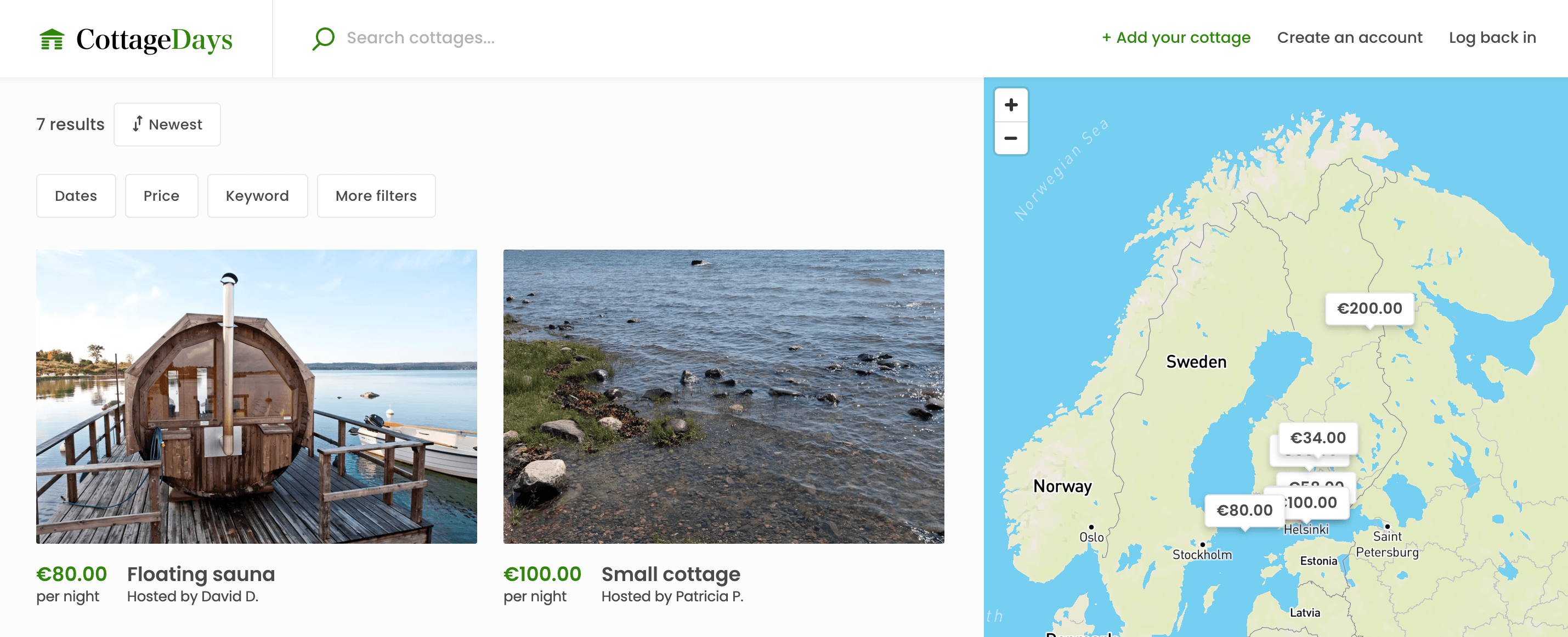Click the CottageDays house logo icon
Viewport: 1568px width, 637px height.
tap(52, 40)
